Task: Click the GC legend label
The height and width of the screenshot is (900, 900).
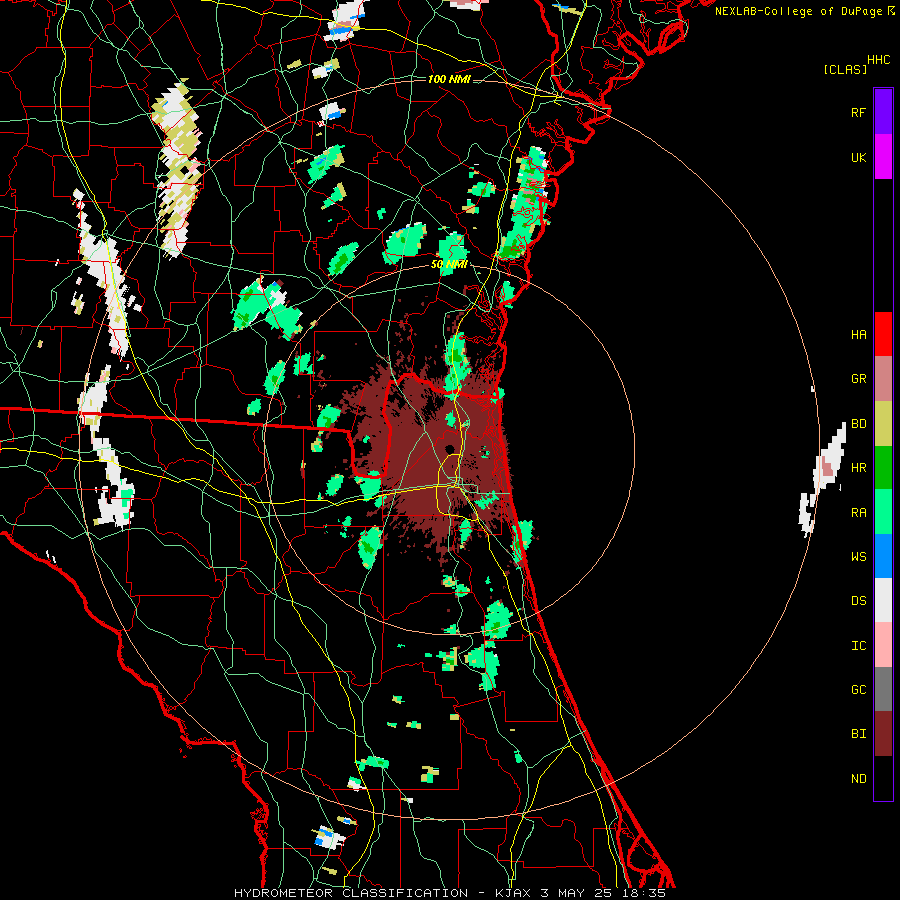Action: tap(858, 689)
